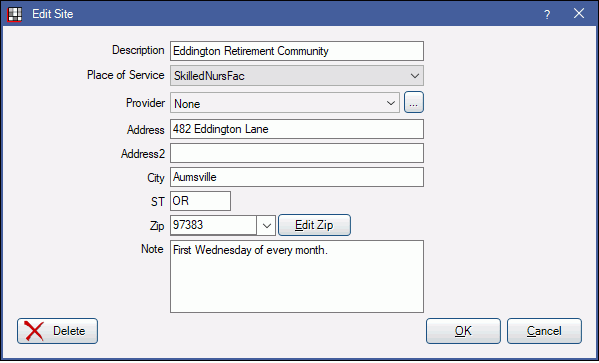Click the Zip field showing 97383
Image resolution: width=599 pixels, height=363 pixels.
coord(214,225)
